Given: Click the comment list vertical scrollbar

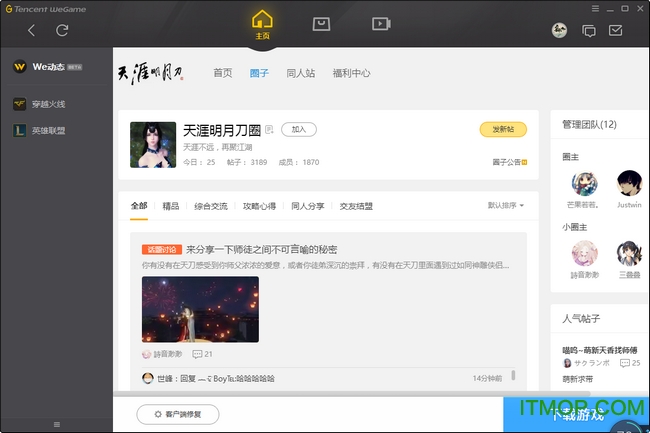Looking at the screenshot, I should click(x=513, y=375).
